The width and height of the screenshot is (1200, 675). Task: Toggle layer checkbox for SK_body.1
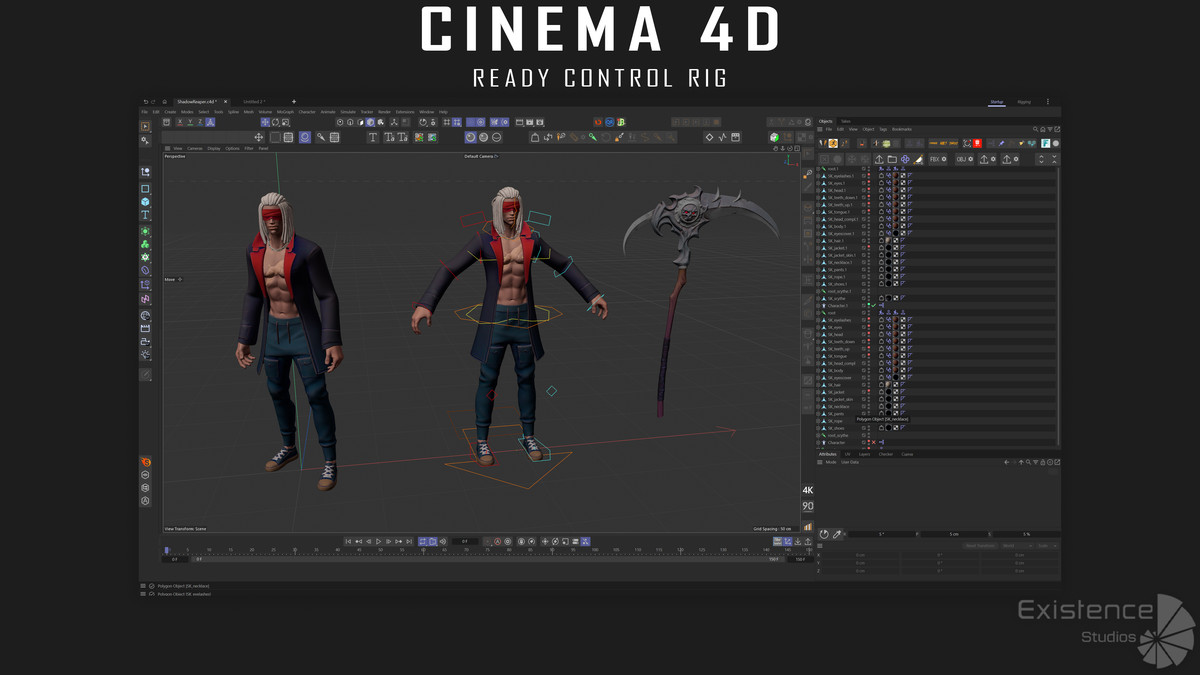(864, 226)
